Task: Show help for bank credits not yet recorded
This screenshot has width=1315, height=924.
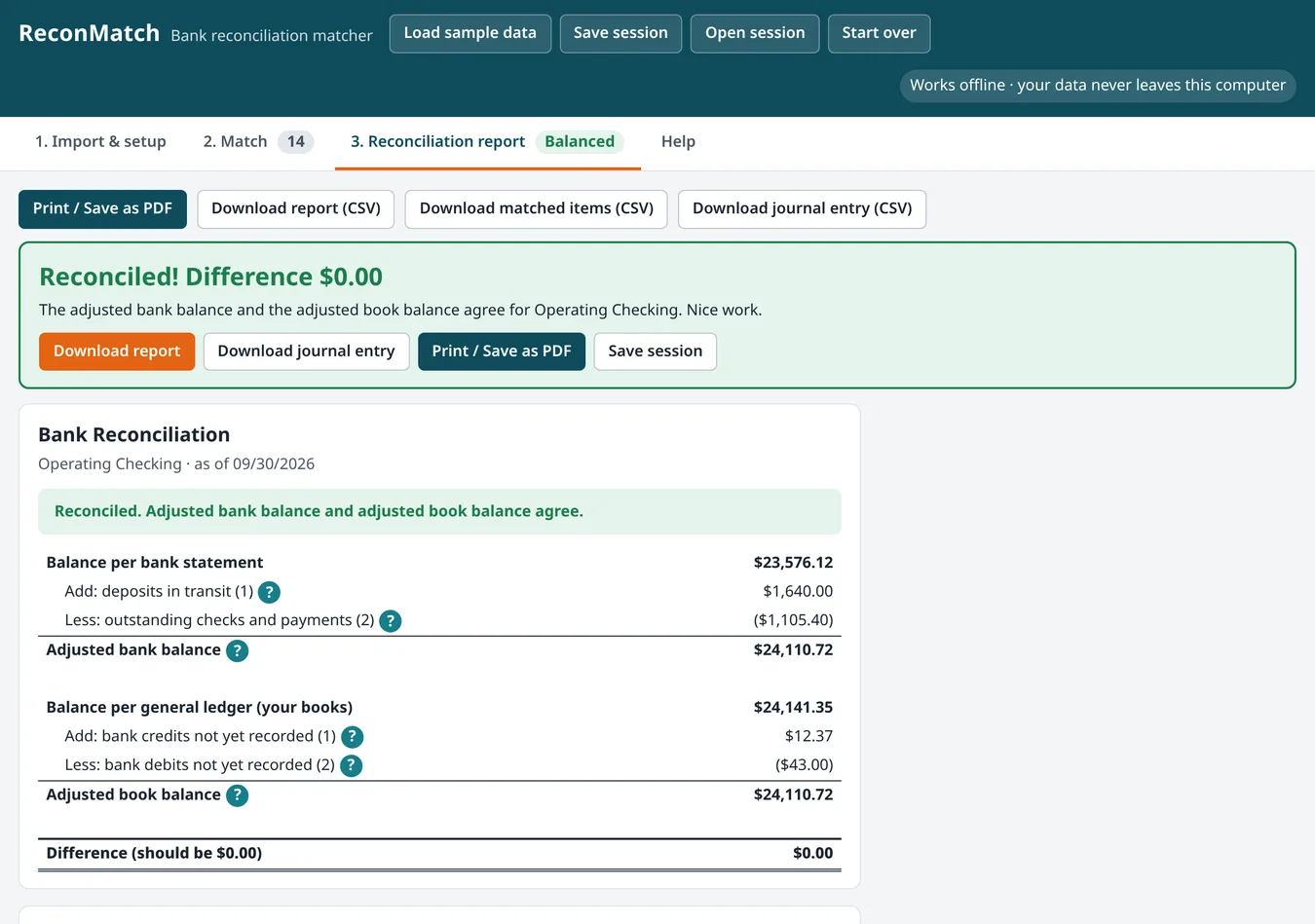Action: 353,737
